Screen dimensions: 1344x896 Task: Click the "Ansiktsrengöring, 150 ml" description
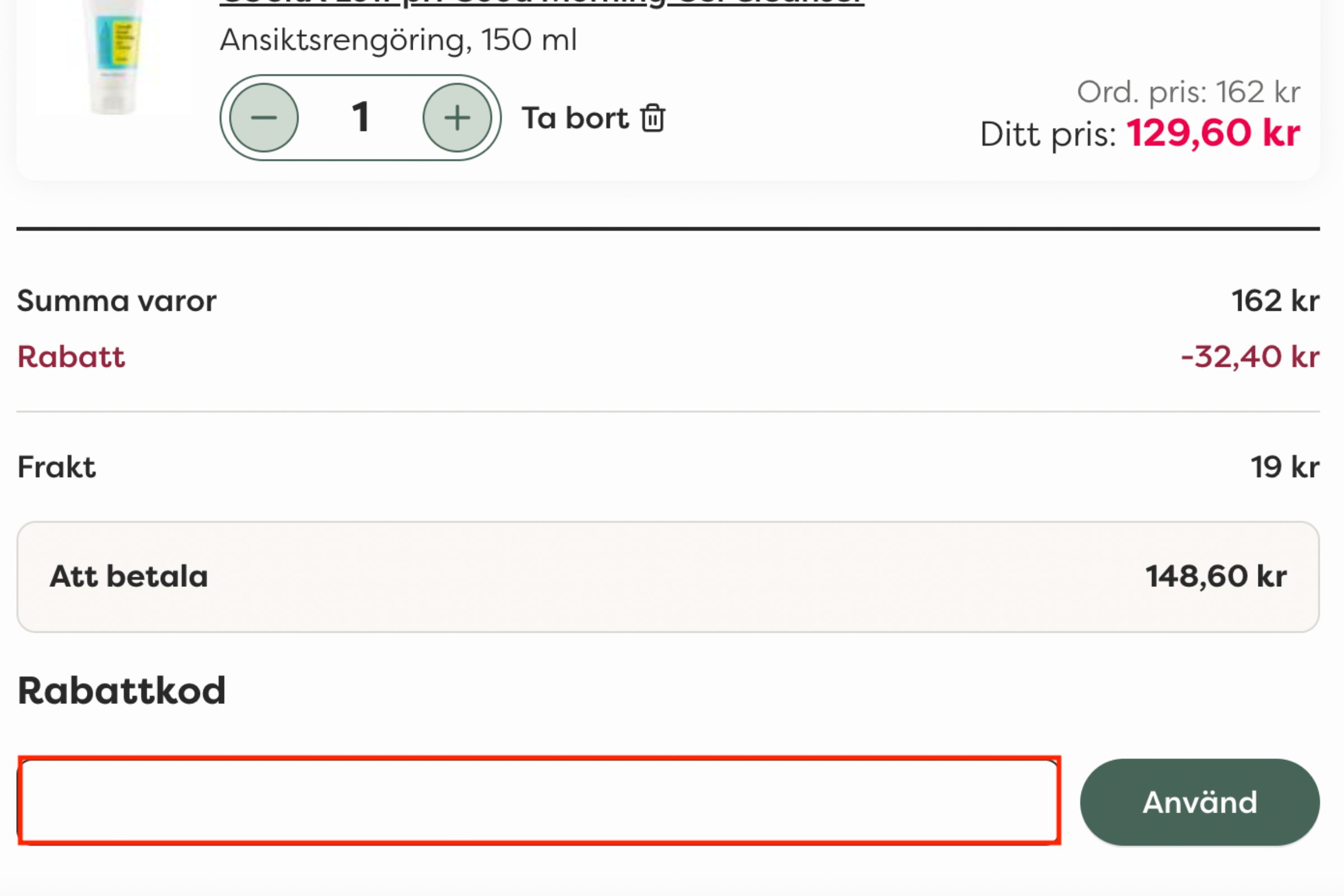398,40
